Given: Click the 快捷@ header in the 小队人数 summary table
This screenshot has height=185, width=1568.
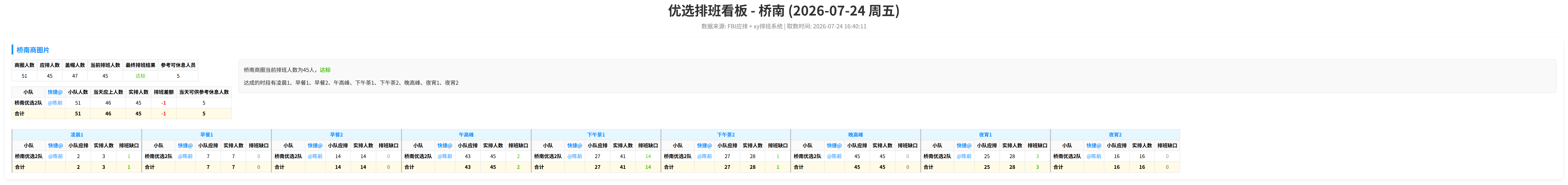Looking at the screenshot, I should point(55,92).
